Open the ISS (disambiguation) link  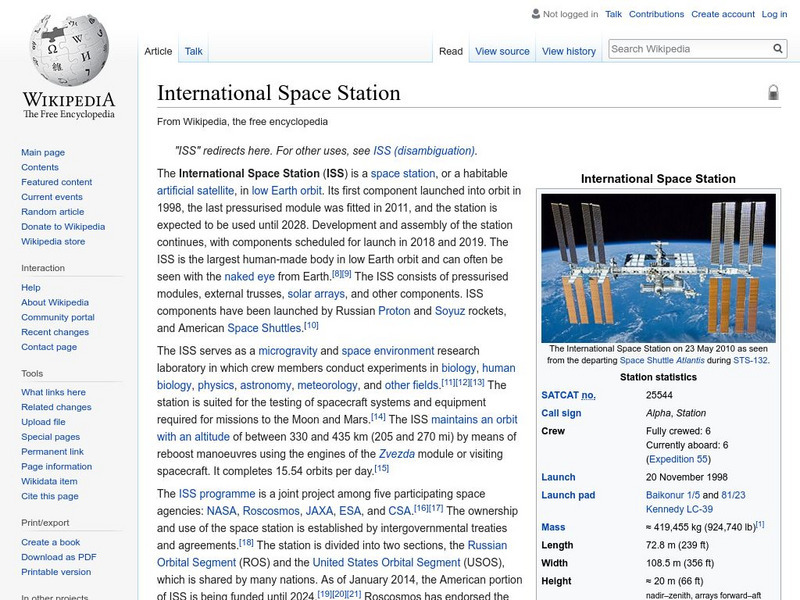pos(424,151)
